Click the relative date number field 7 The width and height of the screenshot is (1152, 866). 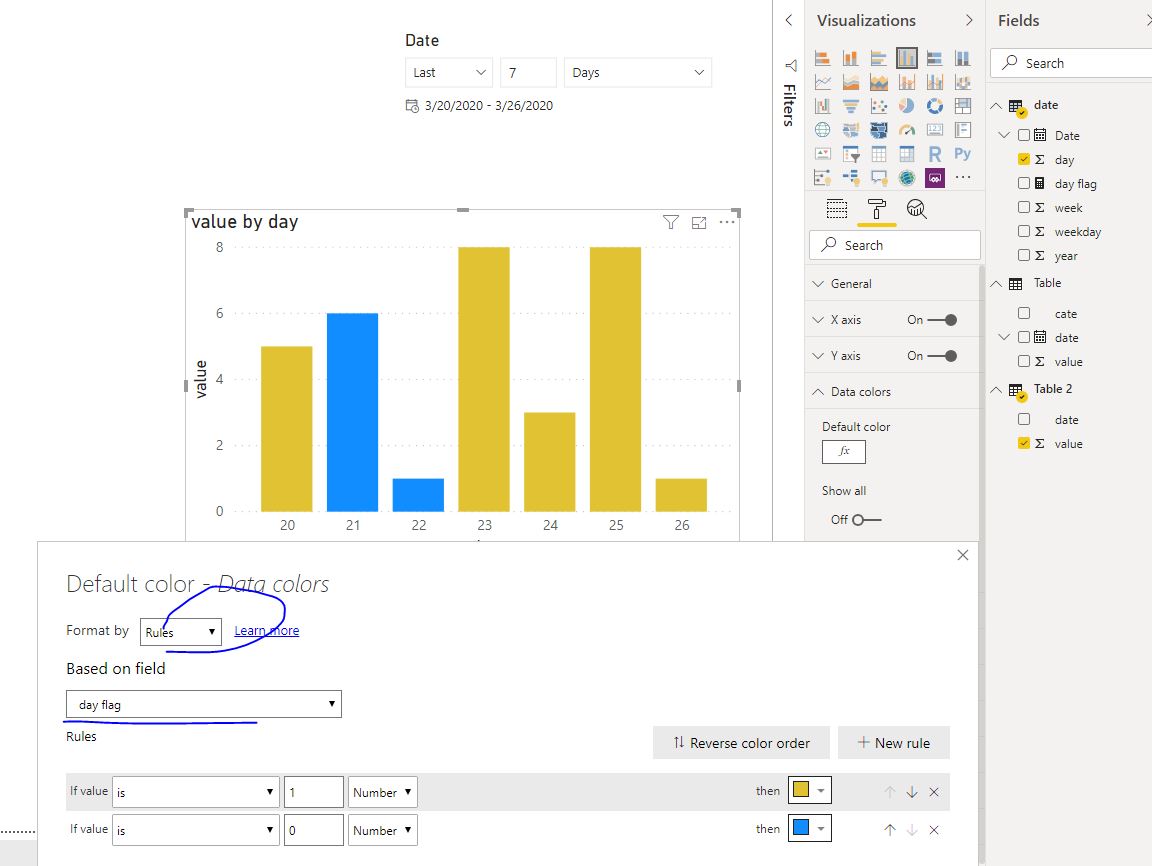pos(528,73)
